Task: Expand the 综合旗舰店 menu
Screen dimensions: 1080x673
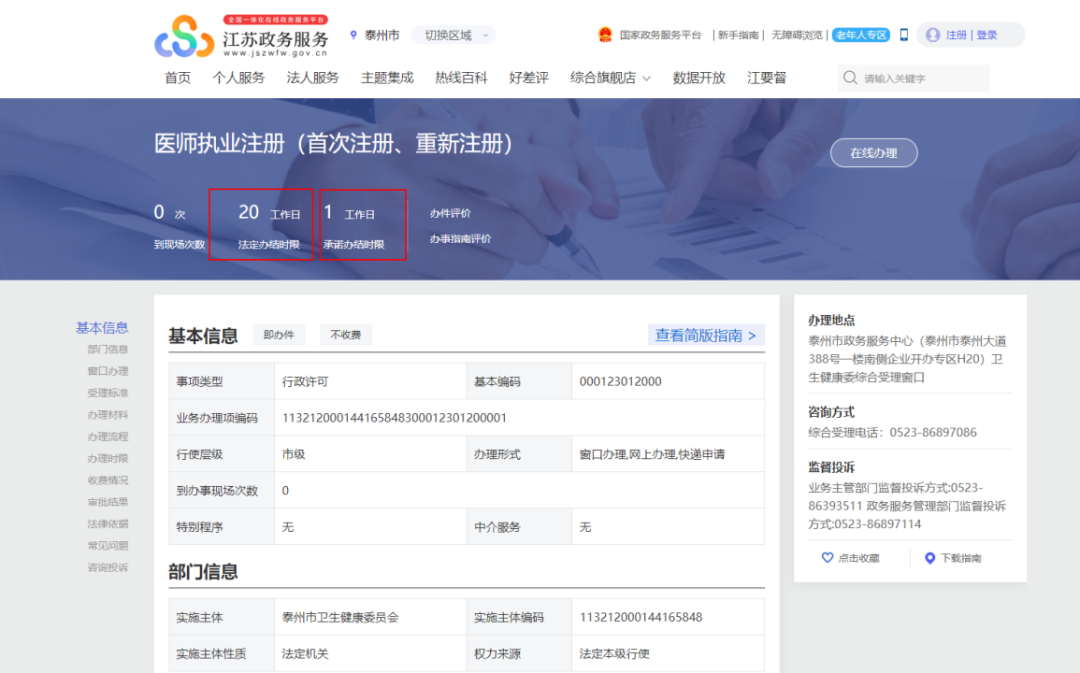Action: [610, 78]
